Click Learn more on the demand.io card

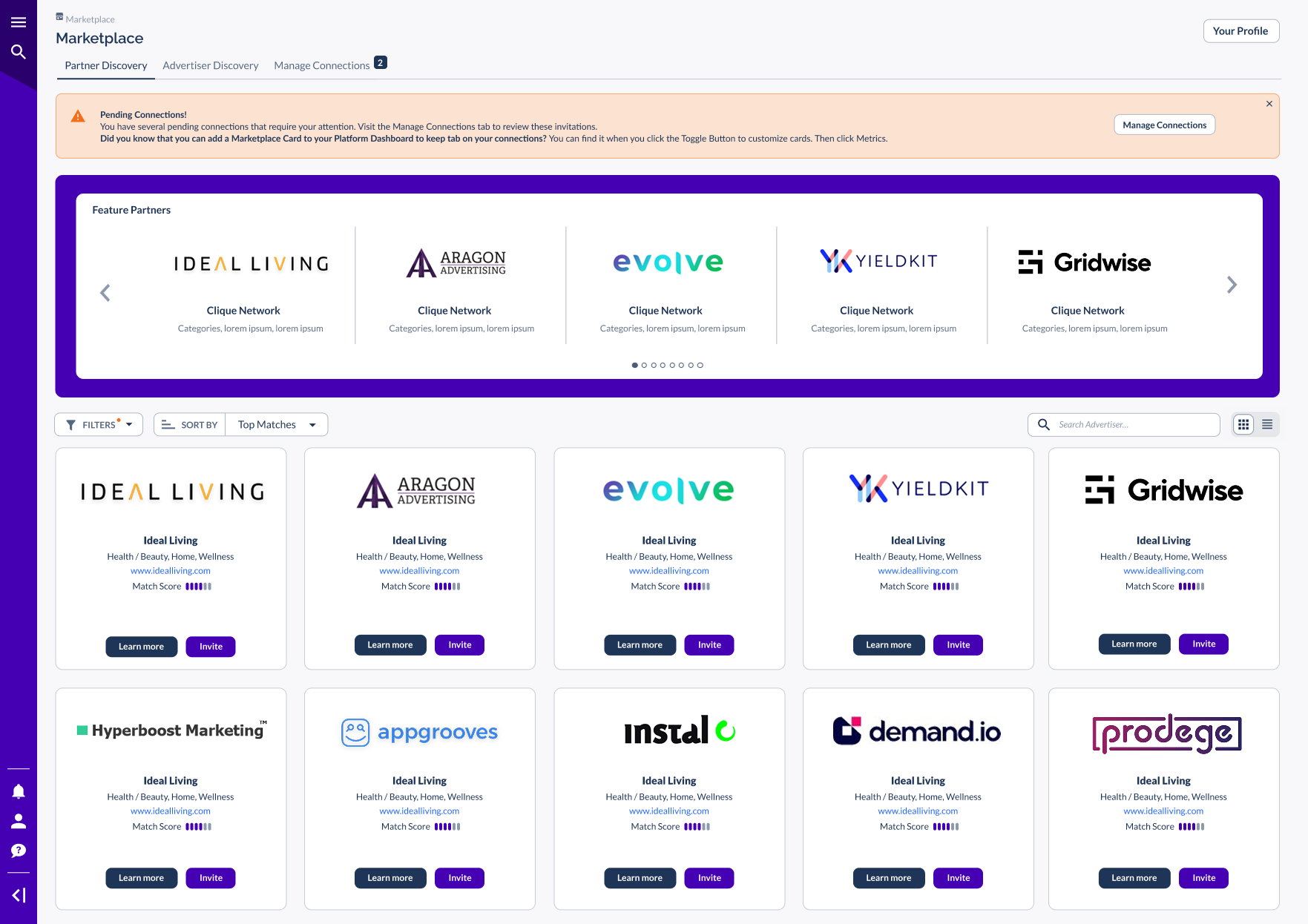(x=889, y=878)
